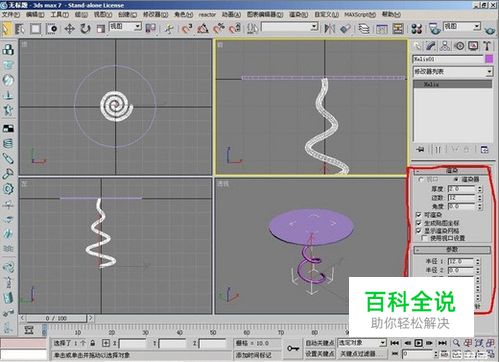Toggle Spinner Snap tool
The height and width of the screenshot is (362, 499).
point(235,29)
